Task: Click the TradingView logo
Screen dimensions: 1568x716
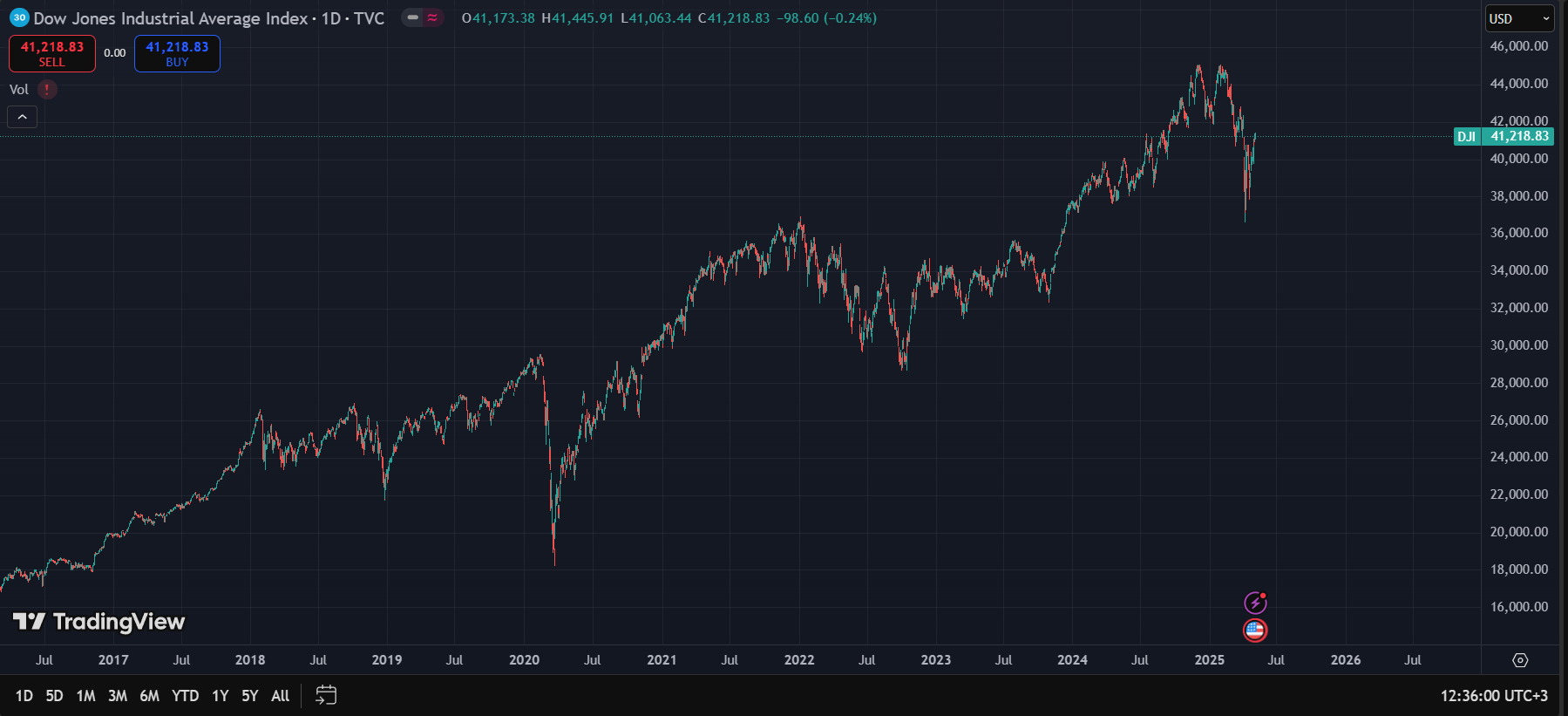Action: point(99,621)
